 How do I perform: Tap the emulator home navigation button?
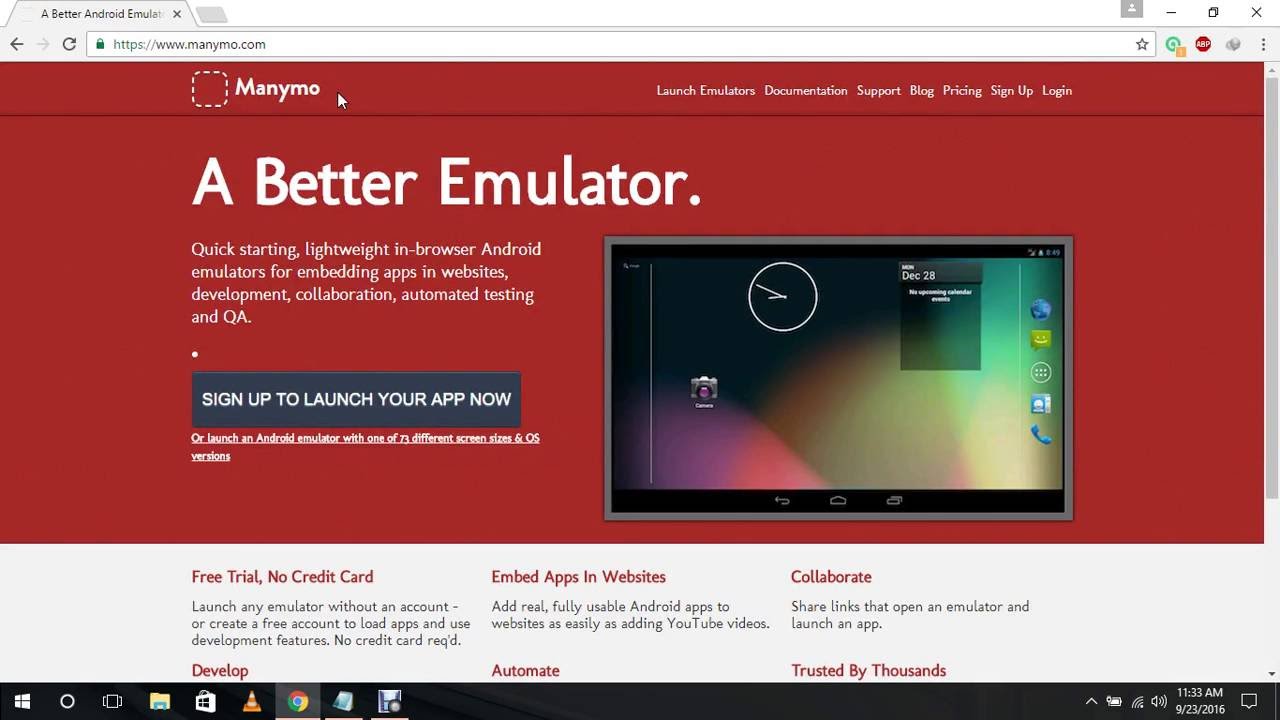(838, 500)
